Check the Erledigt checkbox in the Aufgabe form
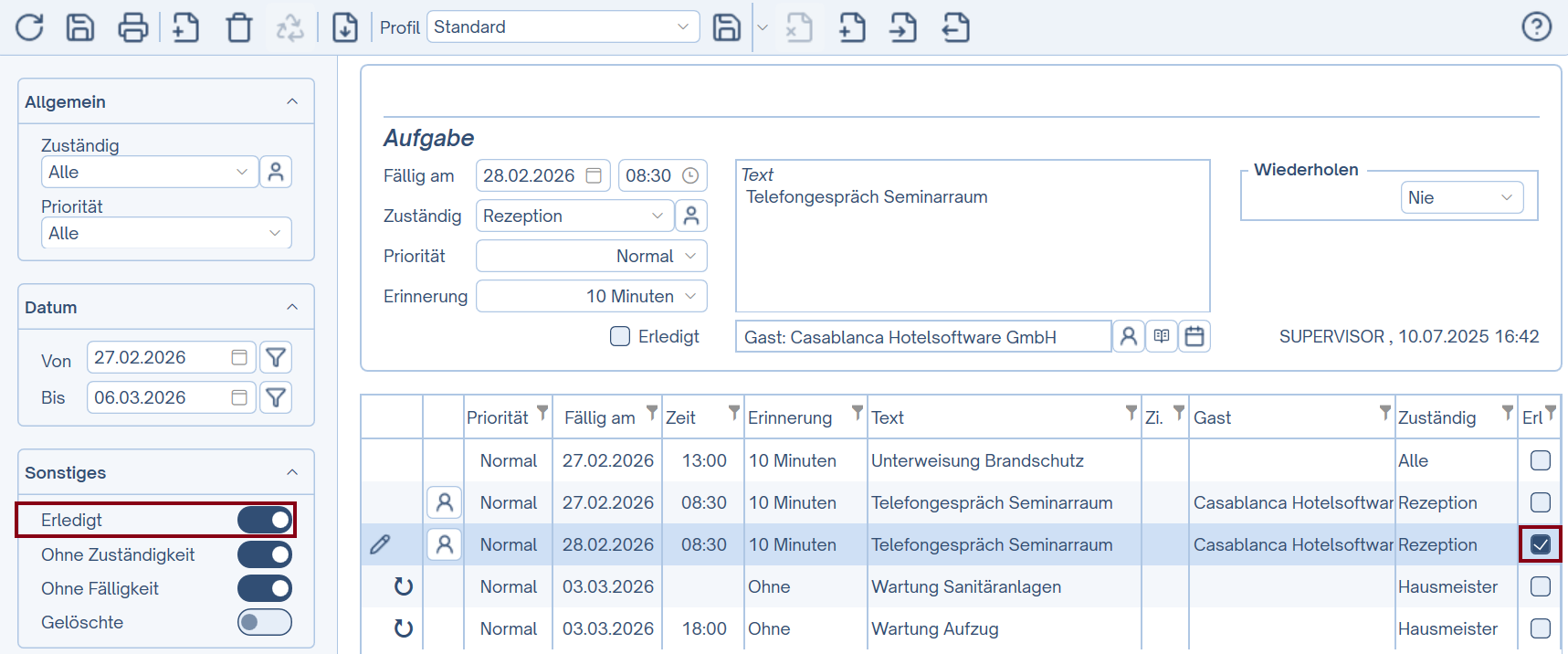The image size is (1568, 654). [620, 336]
